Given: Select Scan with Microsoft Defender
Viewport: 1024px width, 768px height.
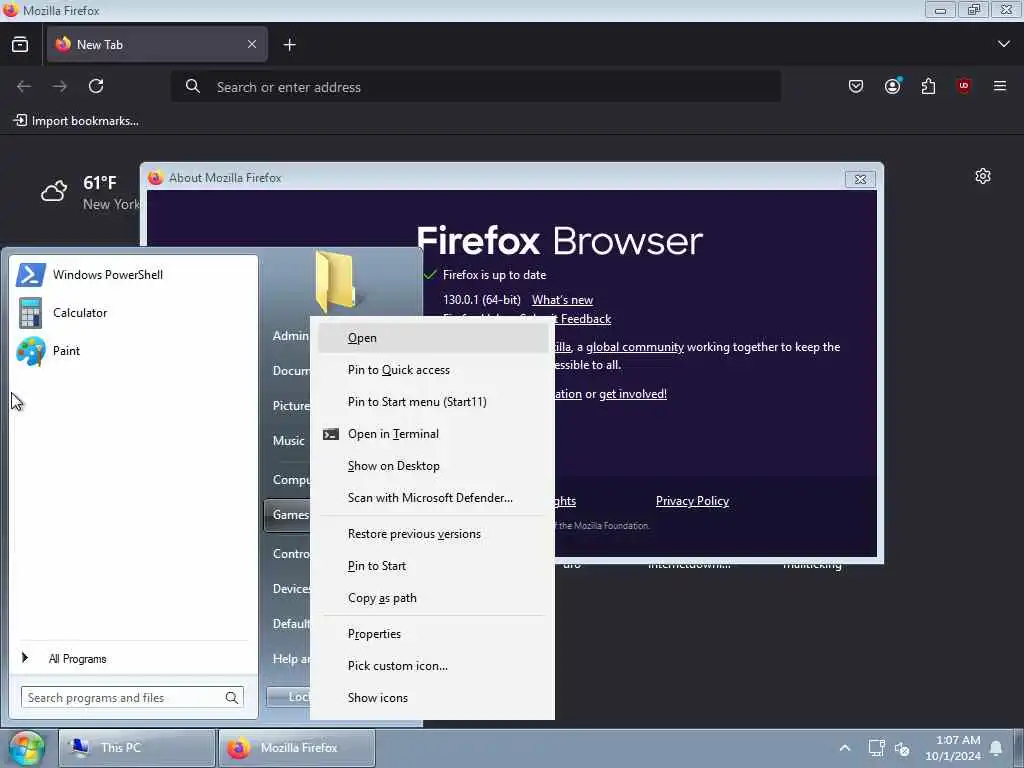Looking at the screenshot, I should pos(433,498).
